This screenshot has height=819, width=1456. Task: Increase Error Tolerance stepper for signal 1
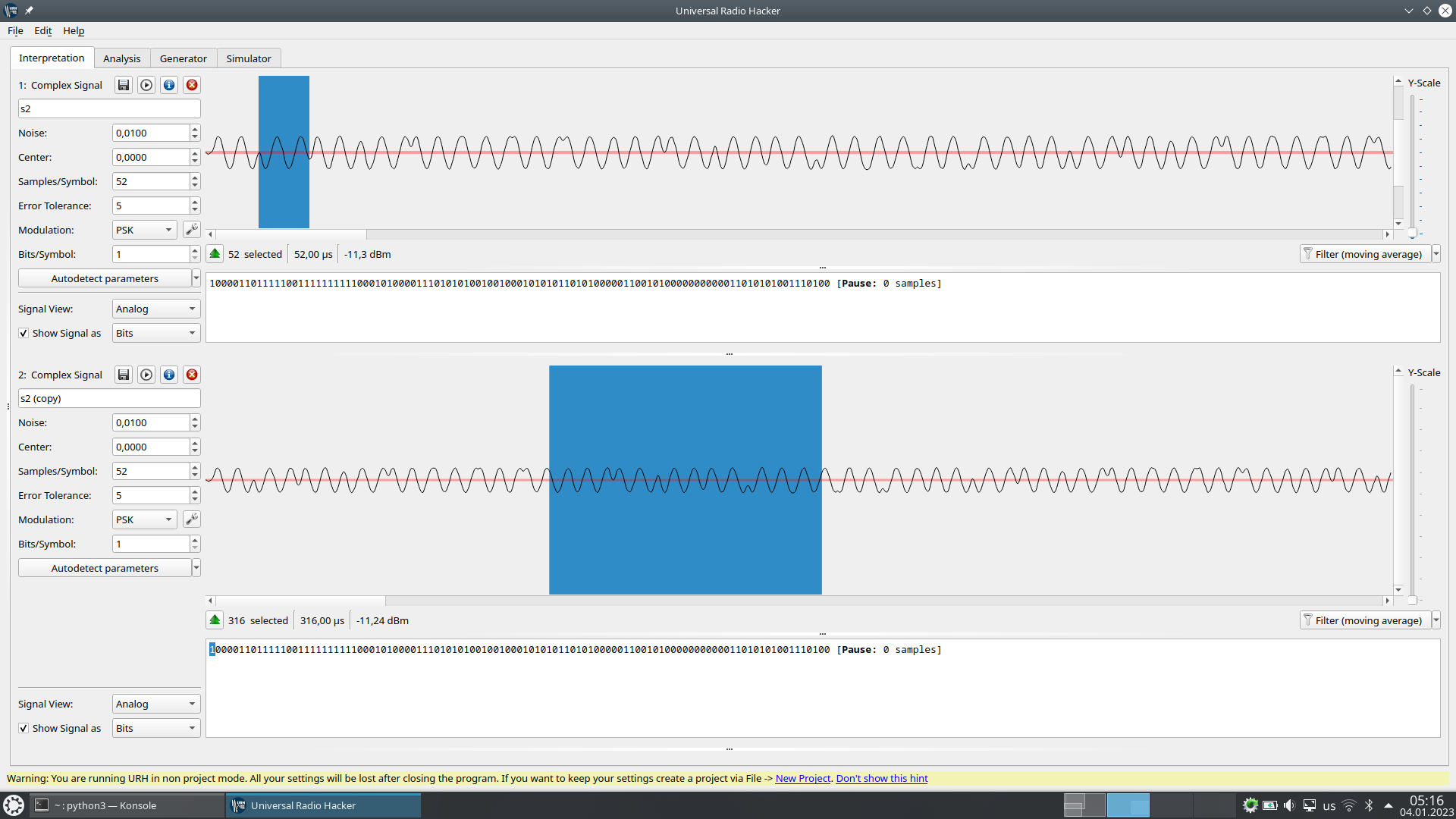195,201
